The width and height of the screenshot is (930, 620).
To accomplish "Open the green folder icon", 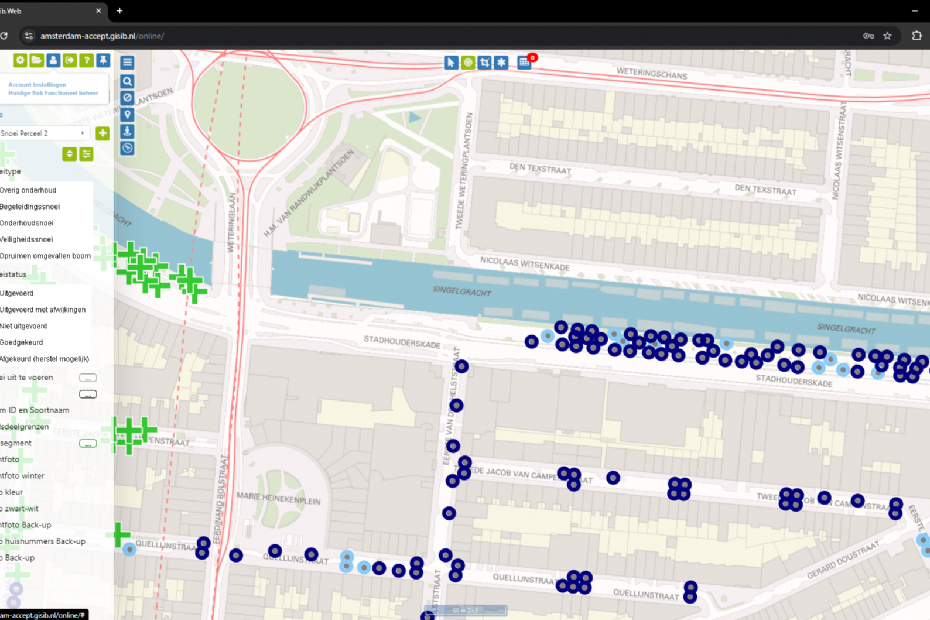I will (36, 61).
